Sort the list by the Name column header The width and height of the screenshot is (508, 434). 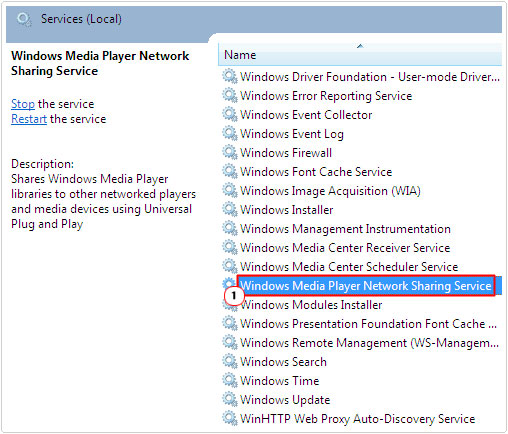pos(360,55)
